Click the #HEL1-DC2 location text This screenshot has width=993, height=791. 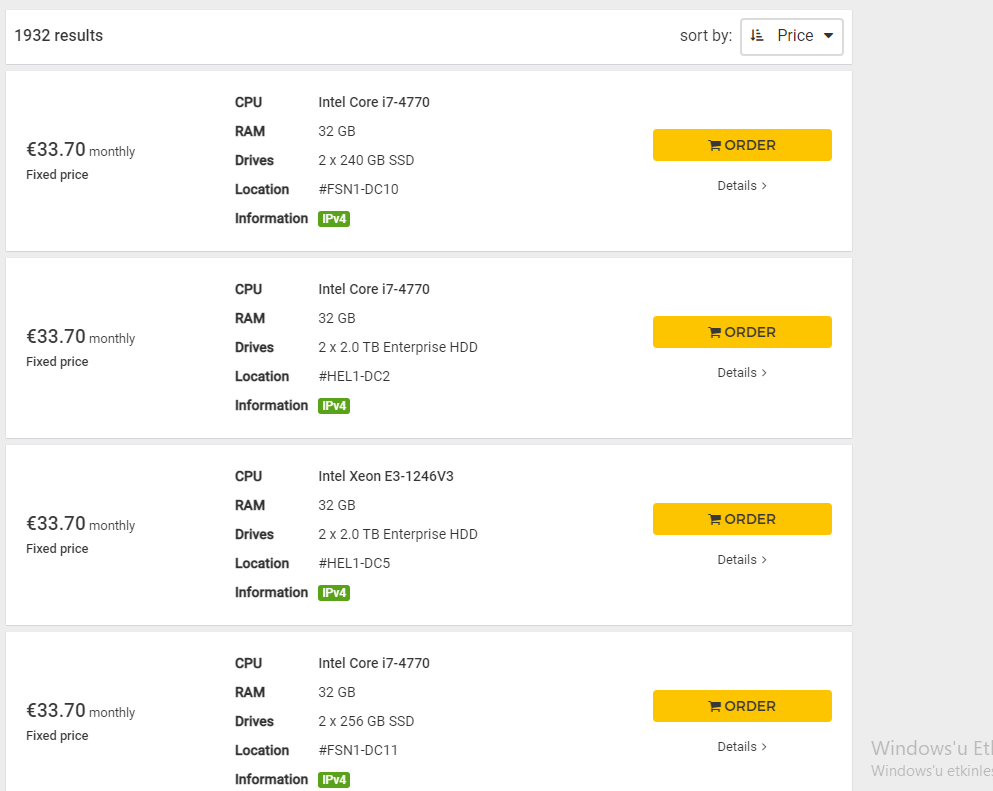pyautogui.click(x=354, y=376)
